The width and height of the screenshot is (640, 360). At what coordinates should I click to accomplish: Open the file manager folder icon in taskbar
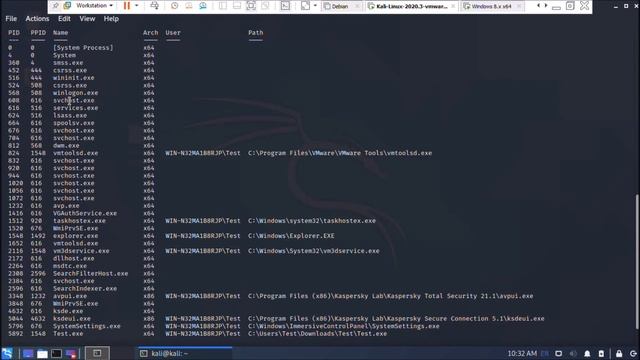coord(42,353)
